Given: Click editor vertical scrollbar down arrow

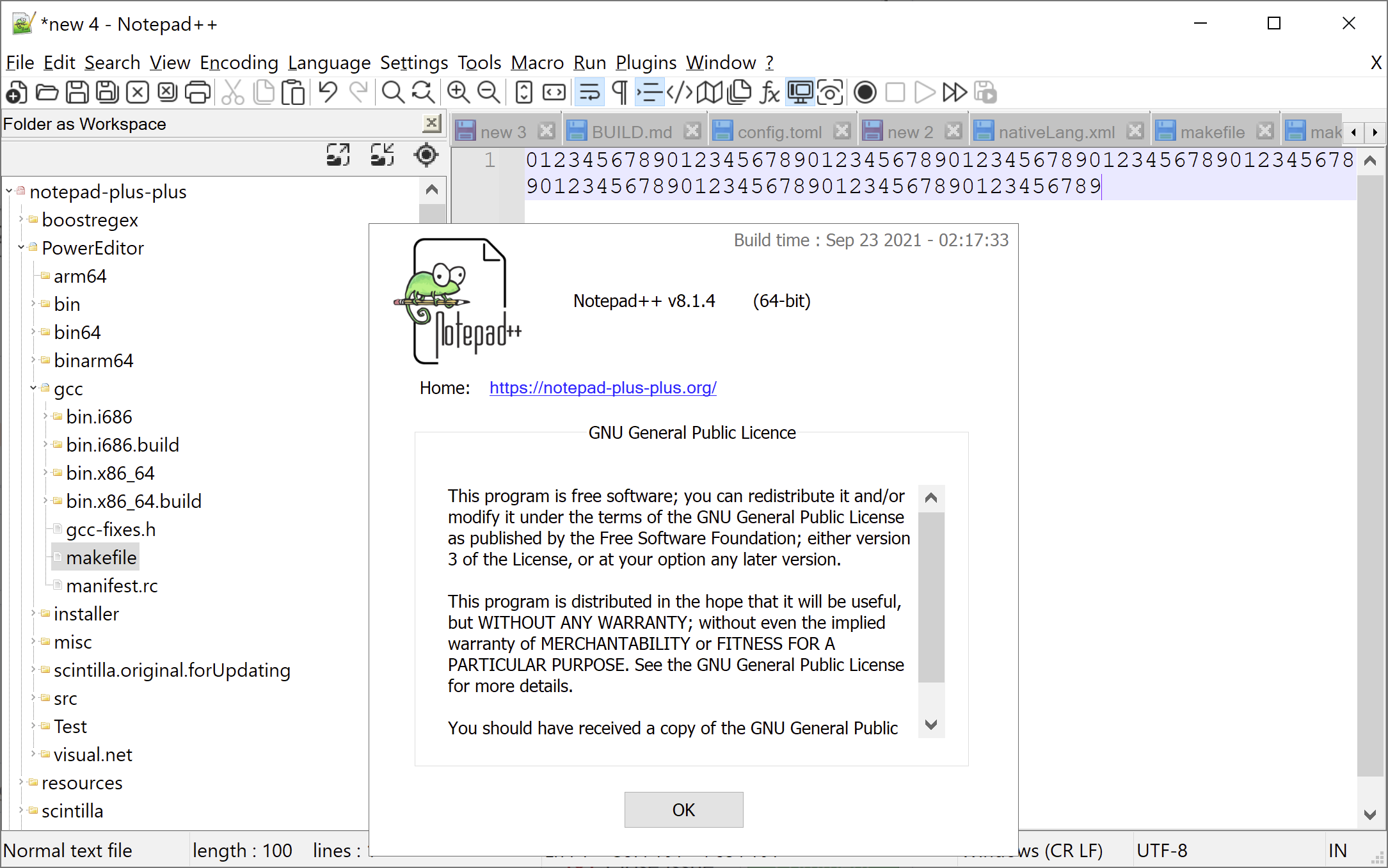Looking at the screenshot, I should pyautogui.click(x=1369, y=814).
